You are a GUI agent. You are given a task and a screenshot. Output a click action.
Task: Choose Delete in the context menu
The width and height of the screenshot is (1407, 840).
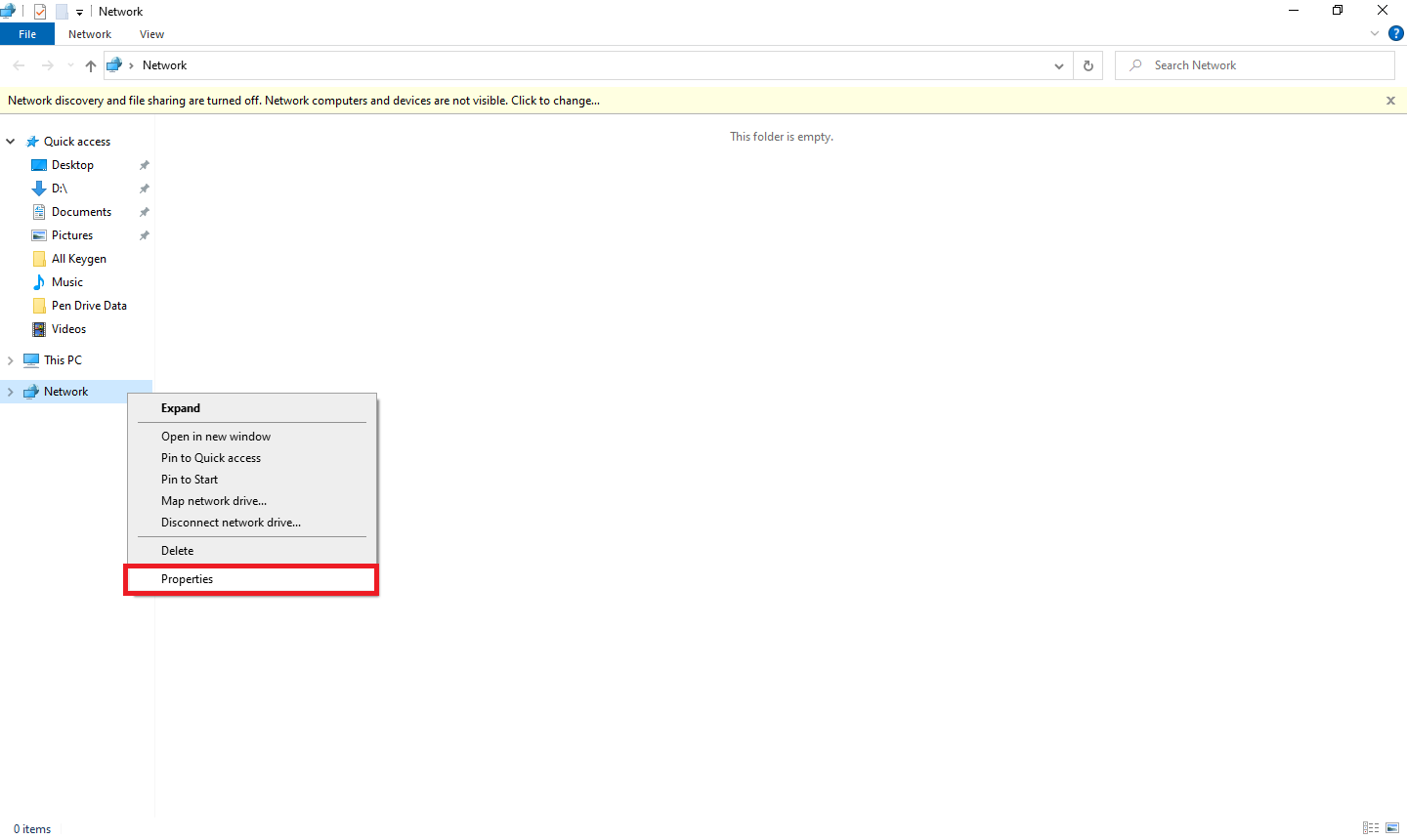[x=251, y=551]
